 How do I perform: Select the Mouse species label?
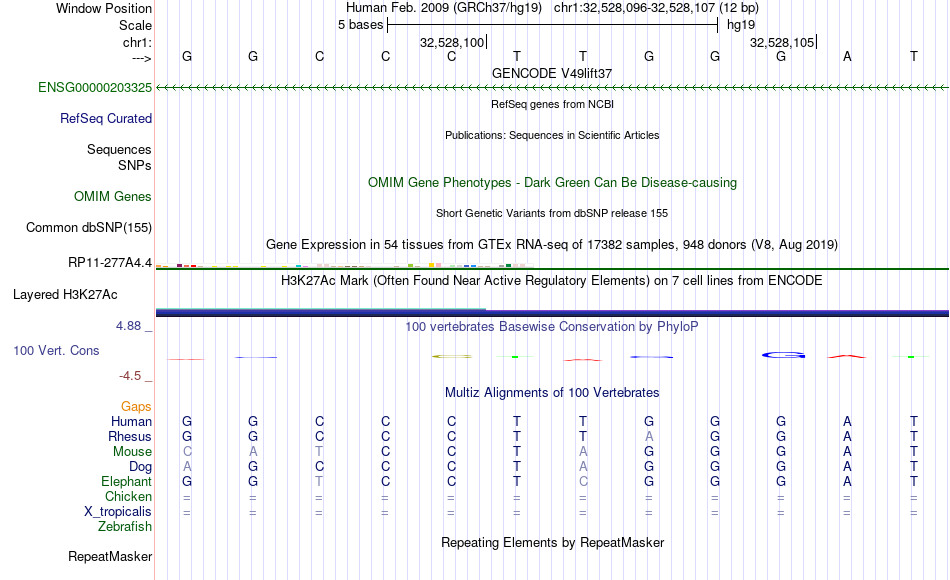pos(133,452)
